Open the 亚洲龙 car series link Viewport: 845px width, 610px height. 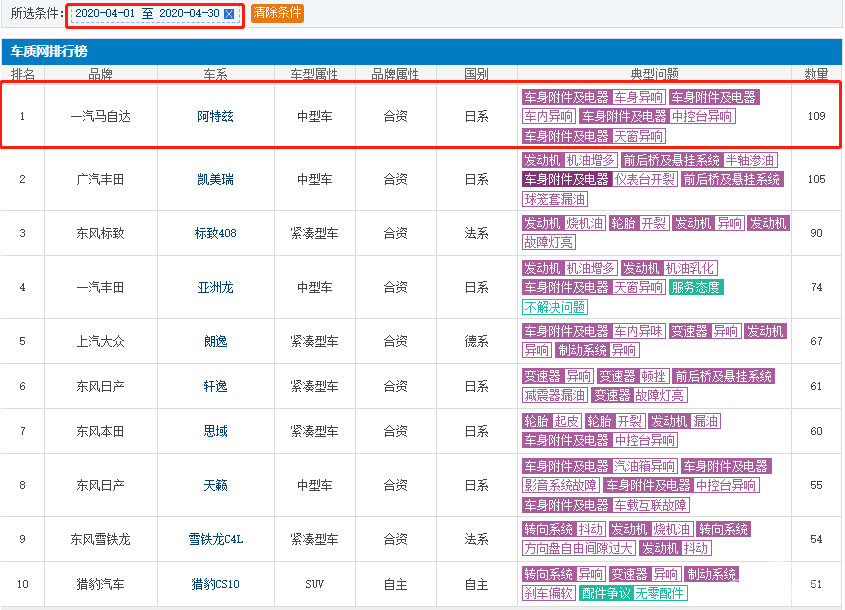point(215,288)
